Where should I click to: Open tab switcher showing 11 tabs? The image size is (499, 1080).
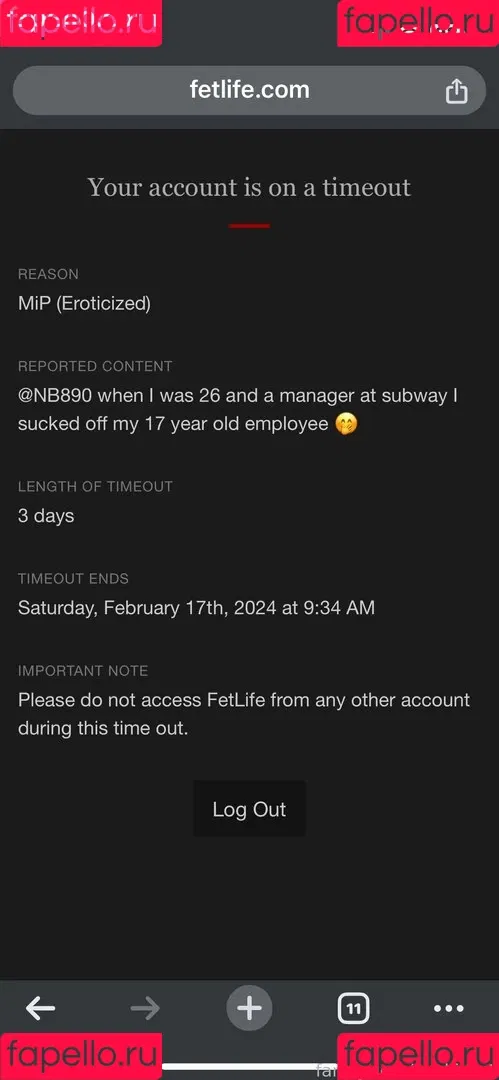(x=354, y=1009)
